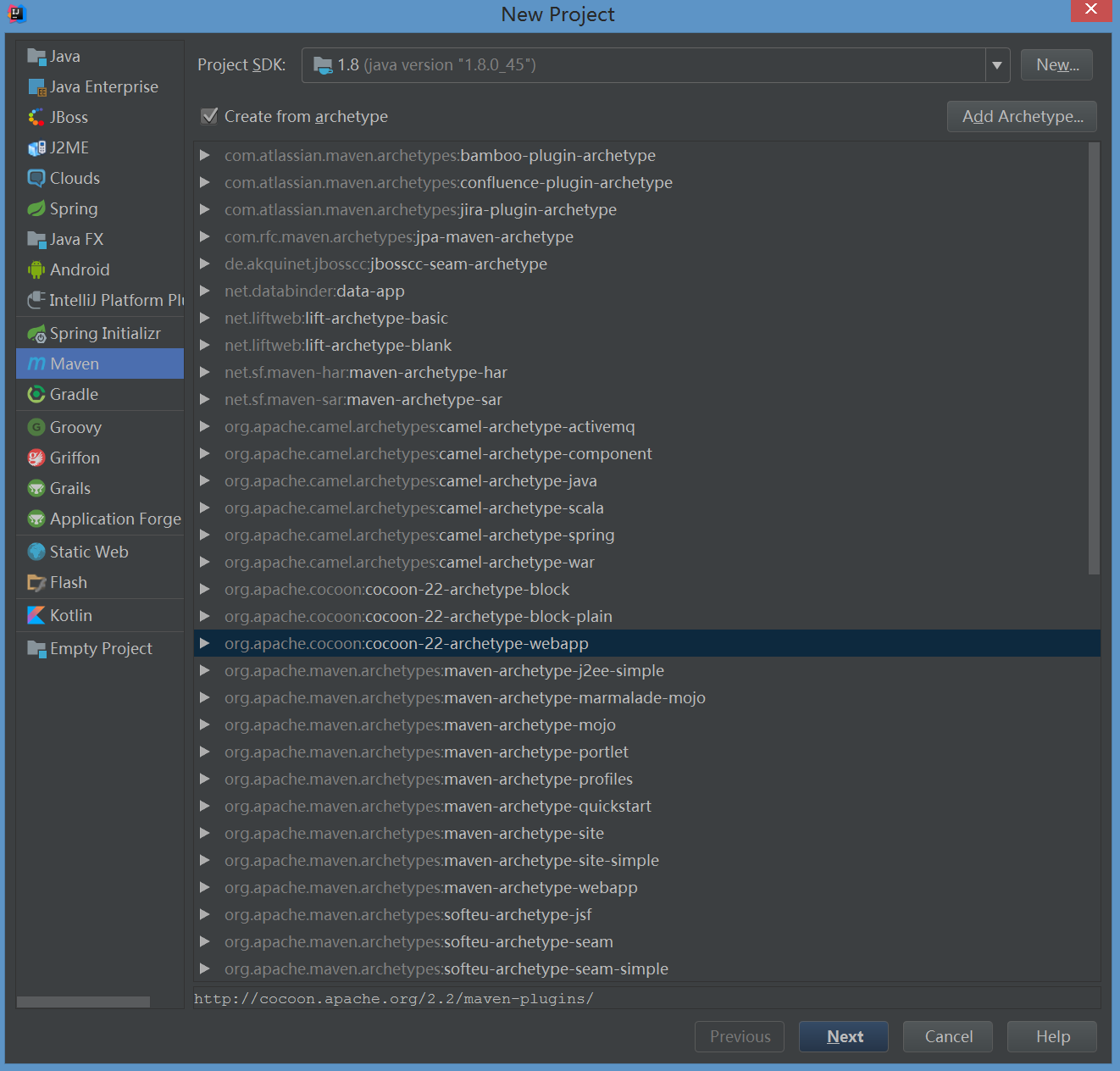Click the IntelliJ IDEA title bar icon
The image size is (1120, 1071).
[17, 14]
